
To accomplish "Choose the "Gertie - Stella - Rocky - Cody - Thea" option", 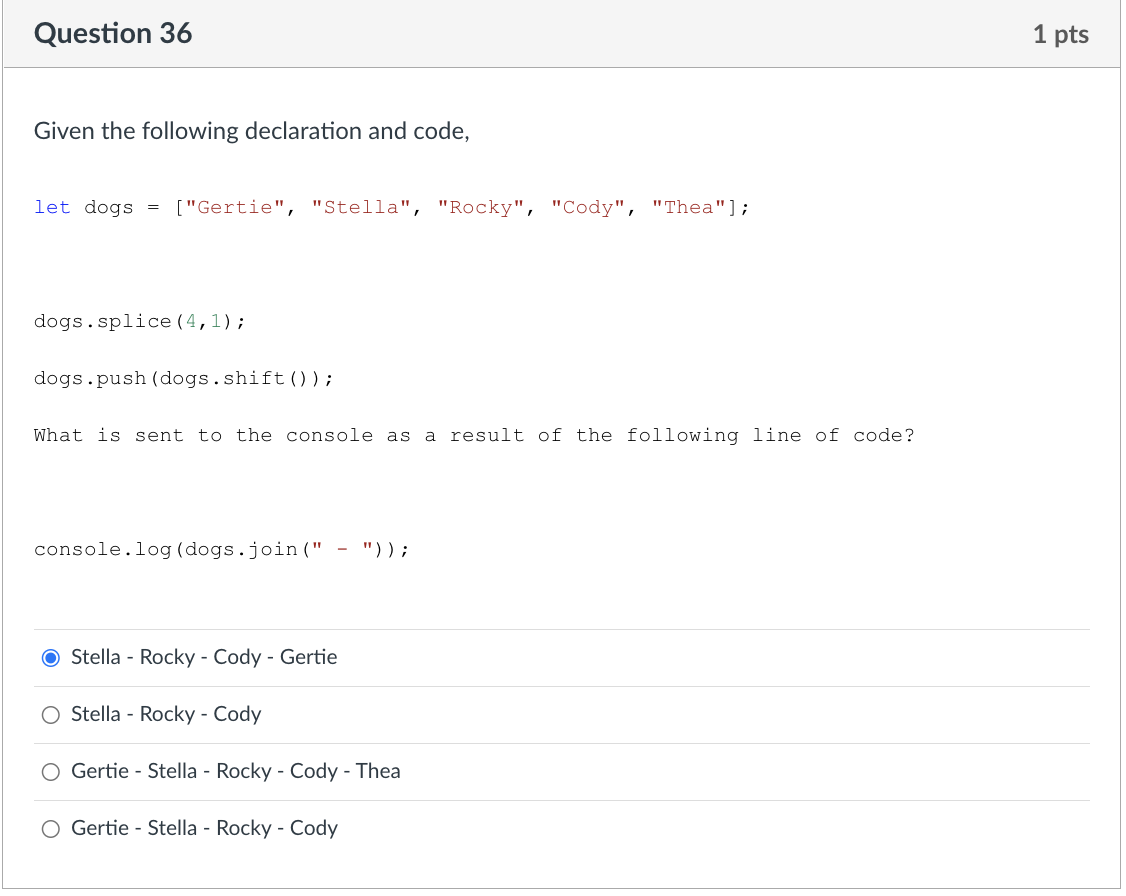I will click(50, 771).
